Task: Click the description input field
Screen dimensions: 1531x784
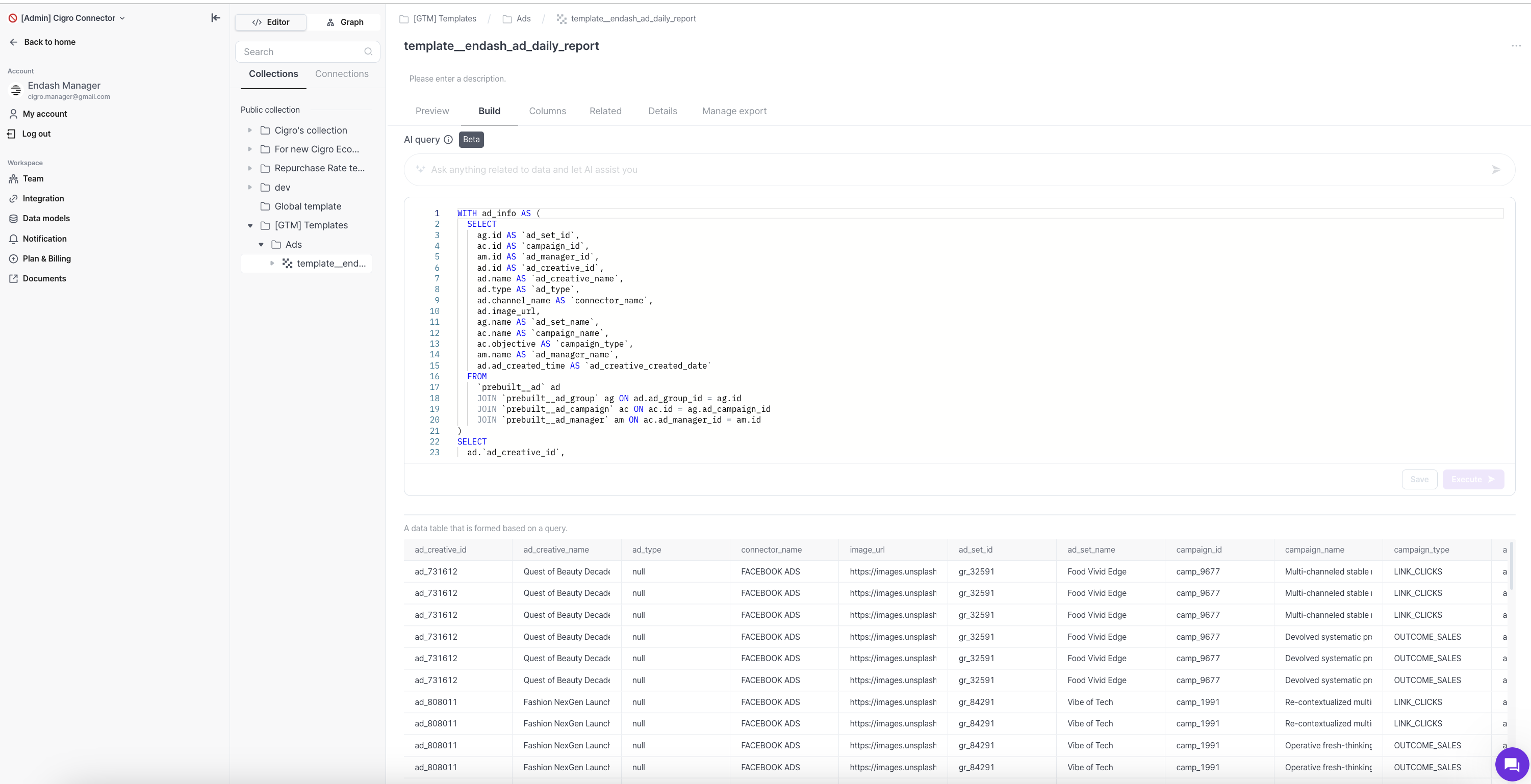Action: pyautogui.click(x=457, y=79)
